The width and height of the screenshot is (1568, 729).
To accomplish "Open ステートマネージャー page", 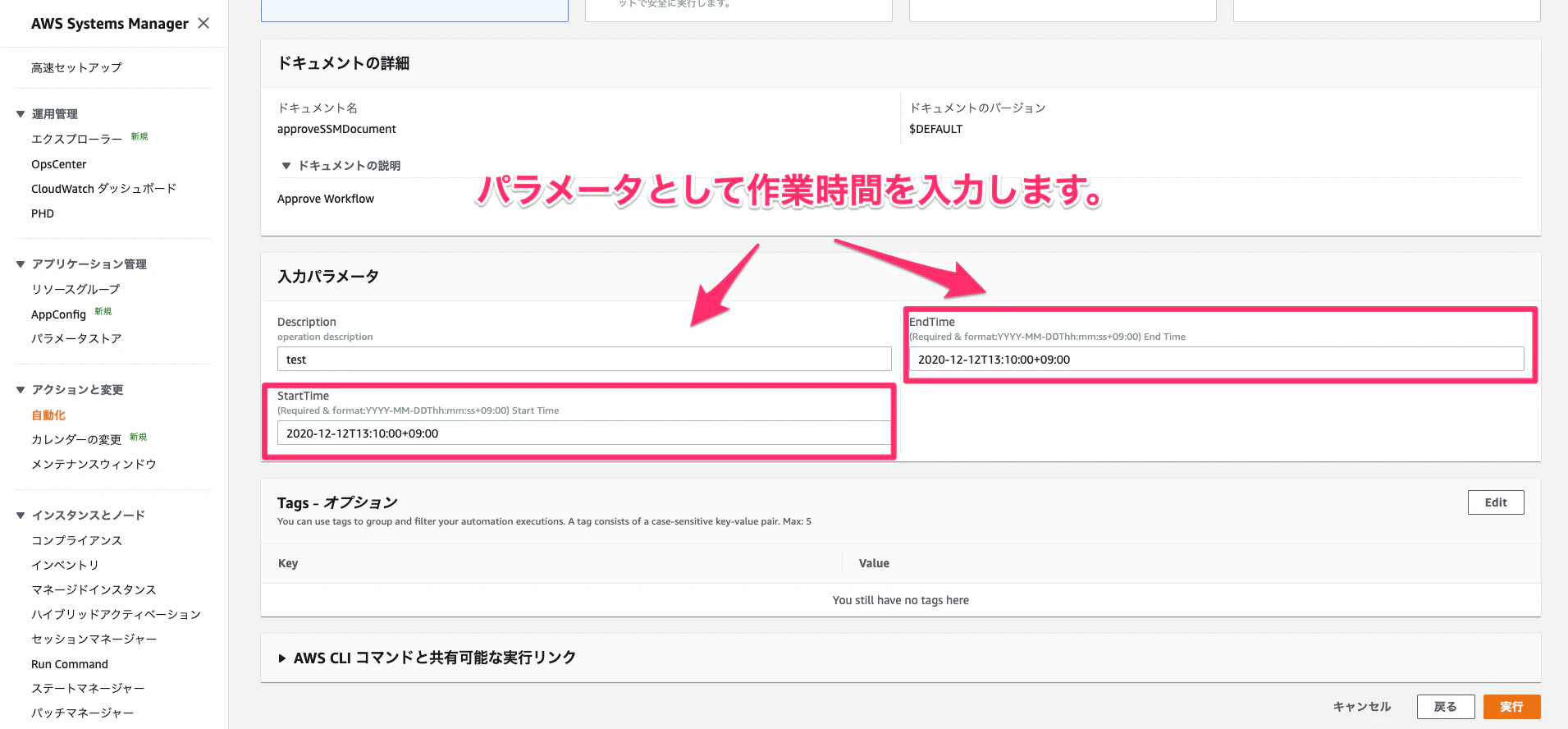I will pyautogui.click(x=88, y=688).
